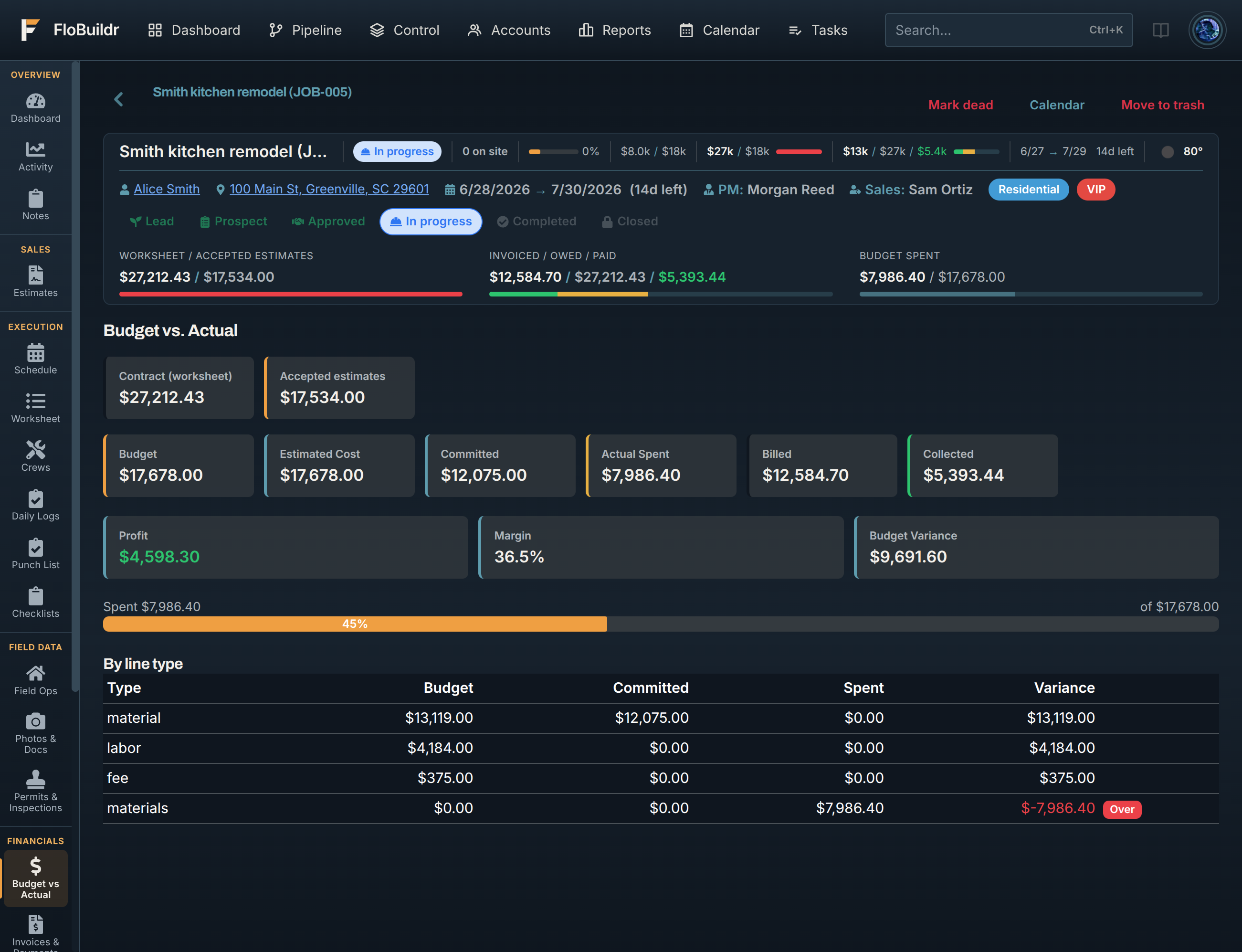1242x952 pixels.
Task: Open the Checklists icon
Action: pyautogui.click(x=36, y=596)
